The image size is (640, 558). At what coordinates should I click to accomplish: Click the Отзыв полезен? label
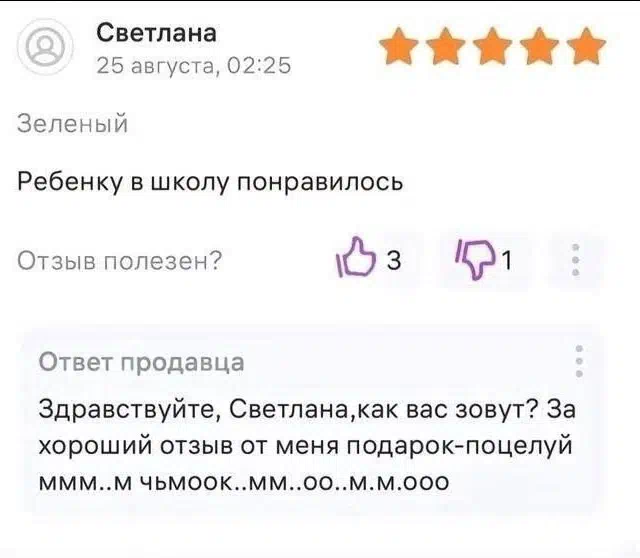pos(120,260)
